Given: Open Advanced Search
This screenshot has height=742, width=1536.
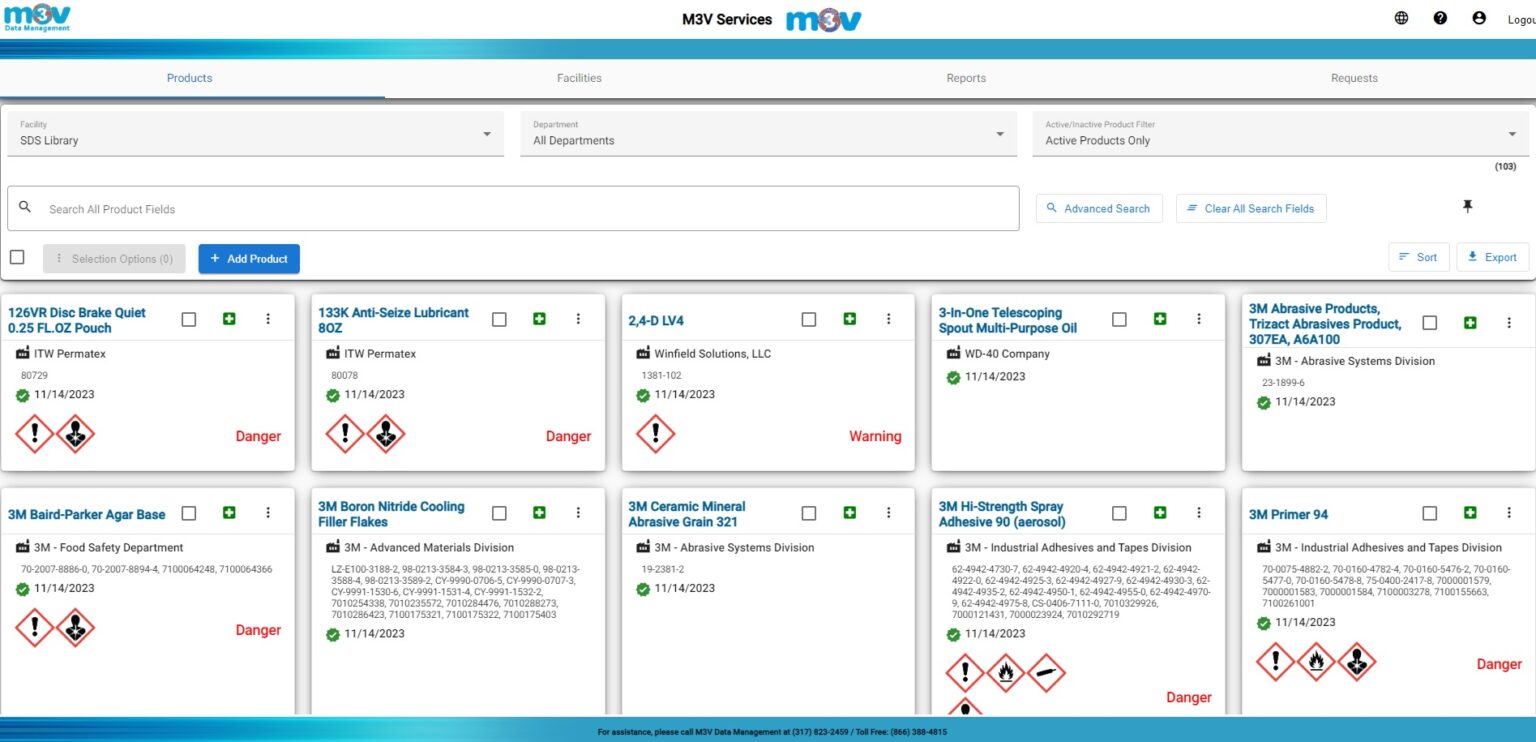Looking at the screenshot, I should point(1099,208).
